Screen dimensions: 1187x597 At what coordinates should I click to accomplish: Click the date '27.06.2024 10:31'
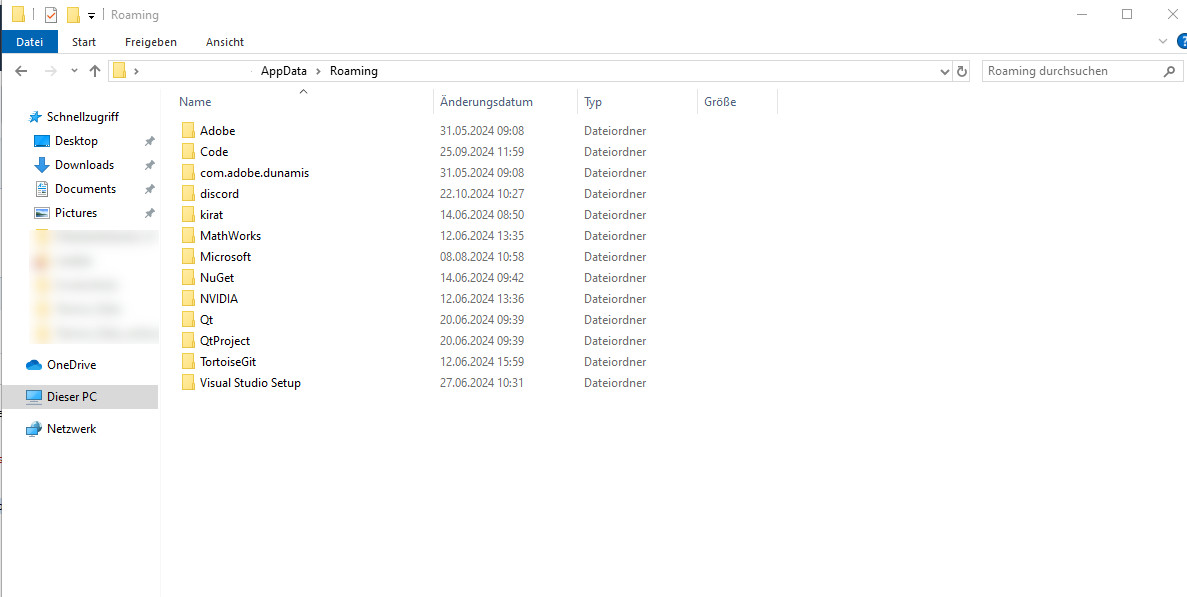[x=481, y=383]
